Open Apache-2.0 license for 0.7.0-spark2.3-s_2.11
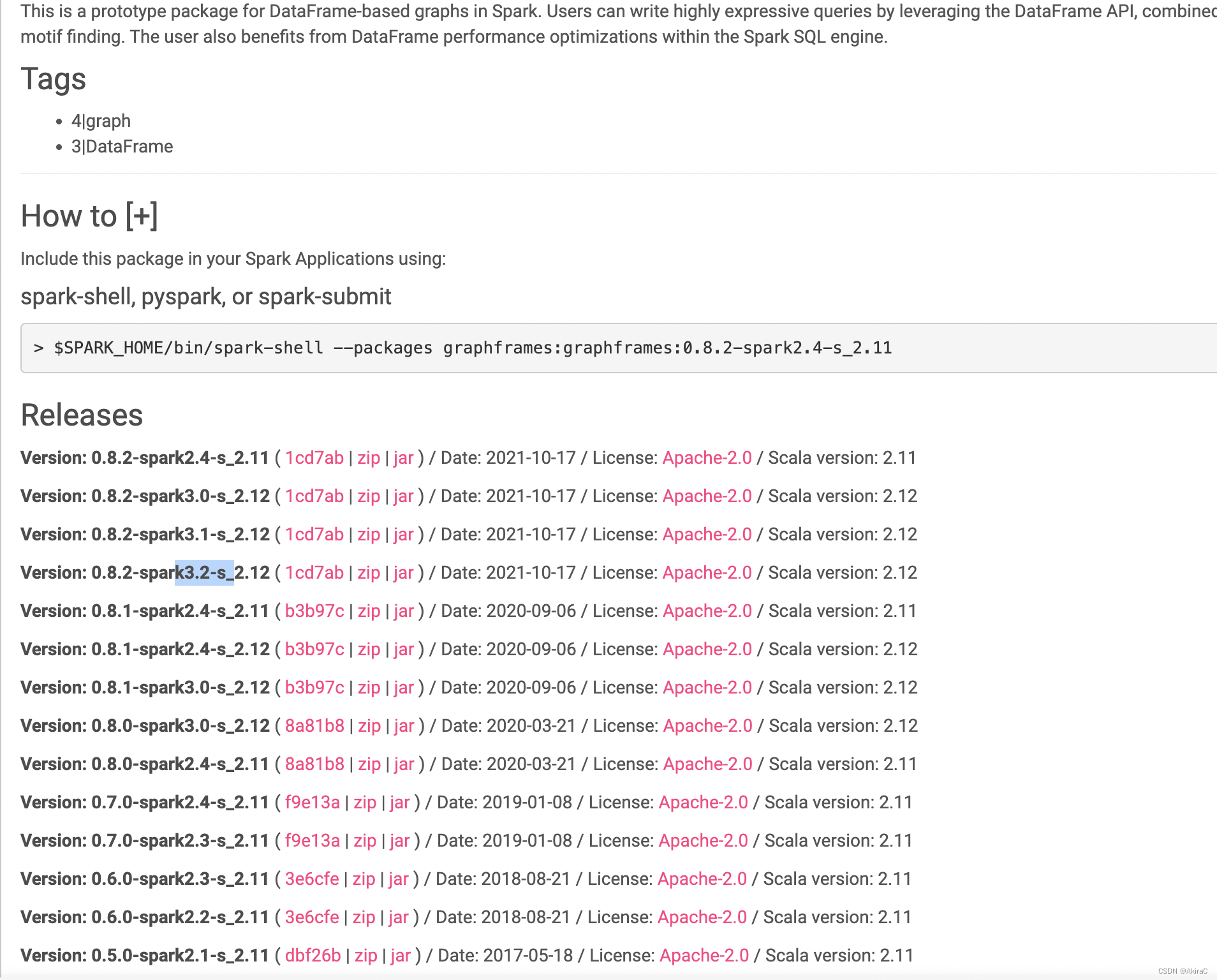 tap(704, 841)
